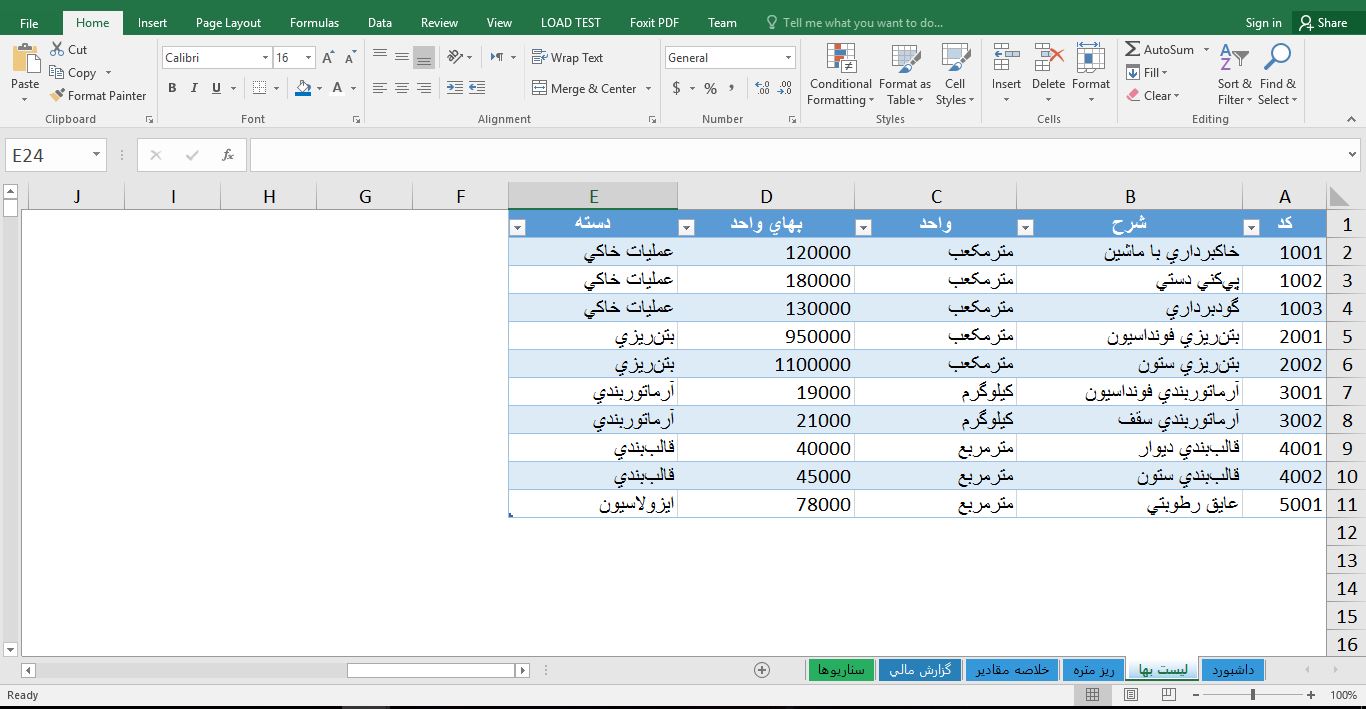Align text right
1366x709 pixels.
point(424,88)
